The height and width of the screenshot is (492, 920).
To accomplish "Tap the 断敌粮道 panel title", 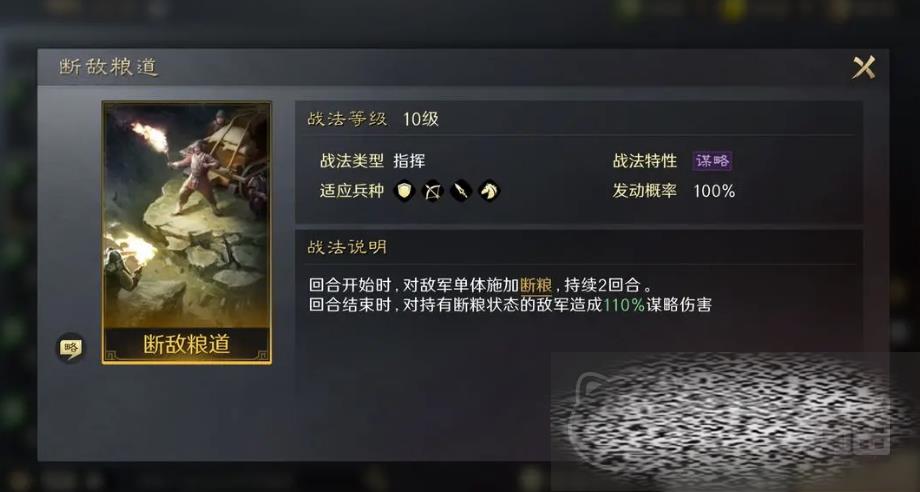I will coord(109,67).
